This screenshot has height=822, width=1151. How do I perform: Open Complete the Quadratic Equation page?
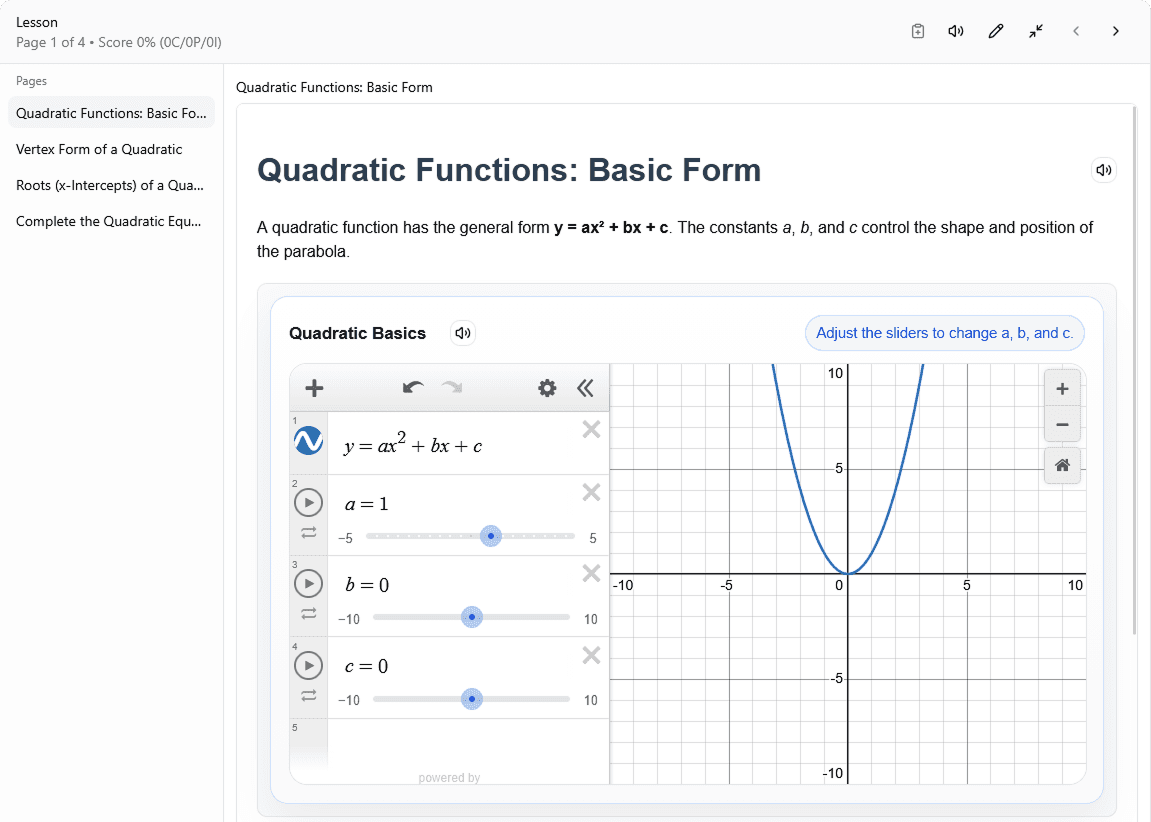(112, 221)
